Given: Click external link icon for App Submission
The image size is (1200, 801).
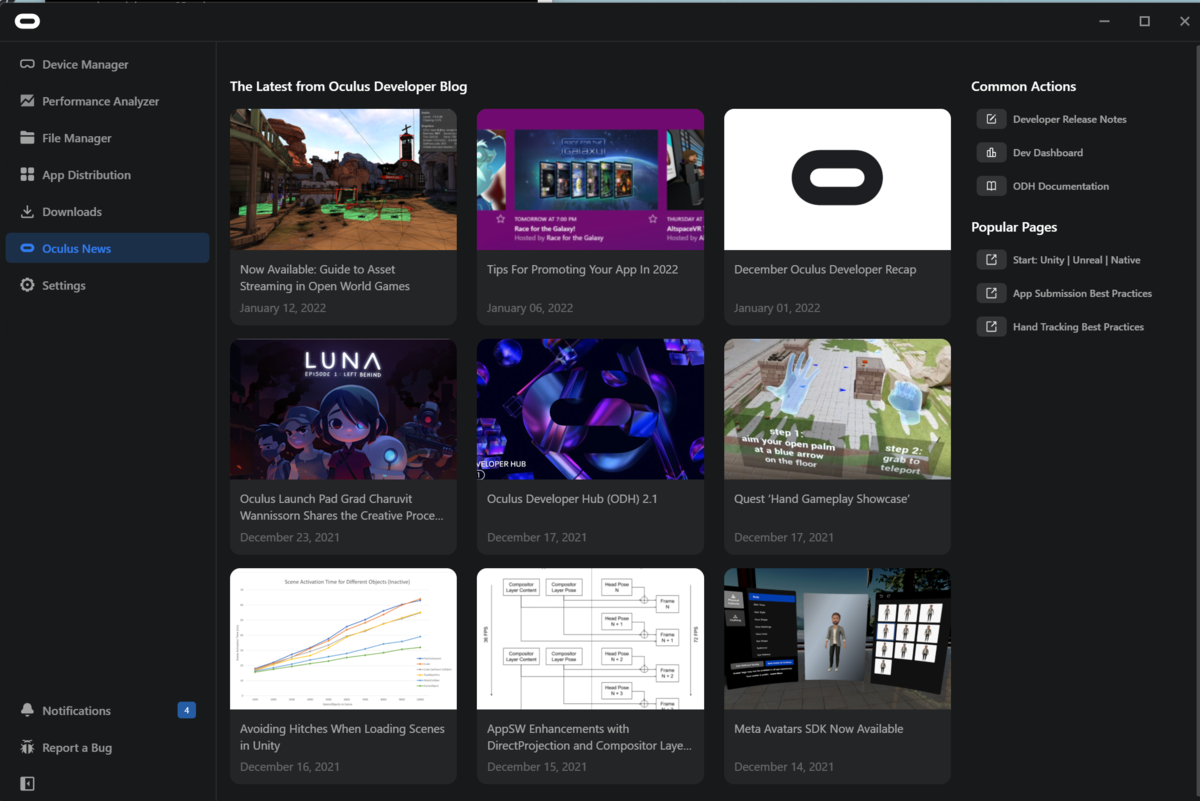Looking at the screenshot, I should [x=991, y=293].
